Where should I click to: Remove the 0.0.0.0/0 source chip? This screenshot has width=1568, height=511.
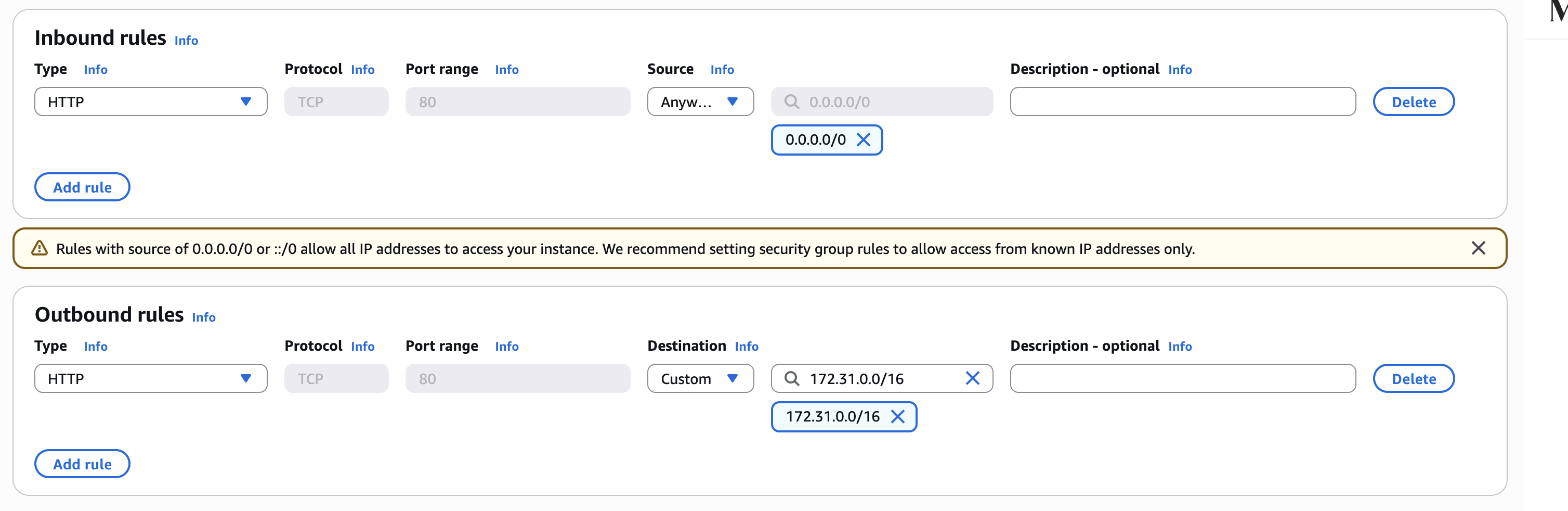pyautogui.click(x=863, y=140)
